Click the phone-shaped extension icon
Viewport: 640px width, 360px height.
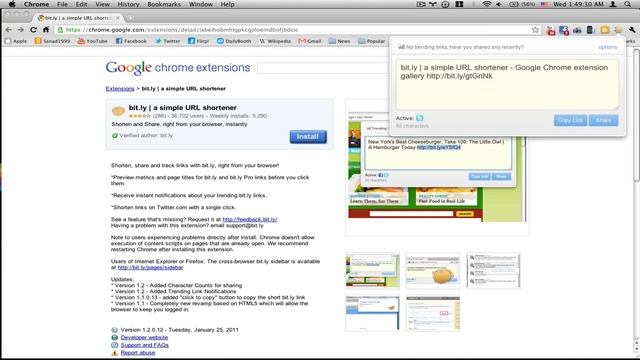pyautogui.click(x=591, y=30)
